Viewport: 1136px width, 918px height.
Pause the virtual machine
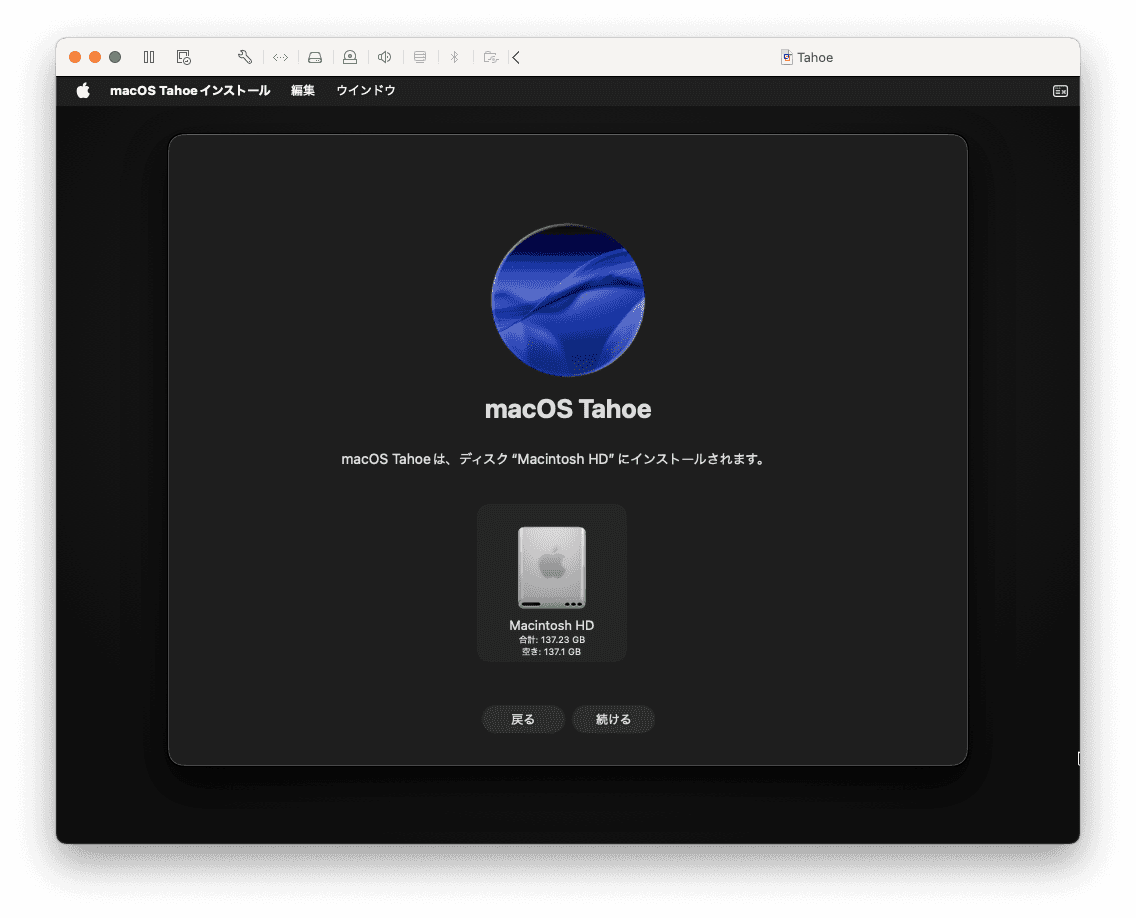tap(149, 57)
